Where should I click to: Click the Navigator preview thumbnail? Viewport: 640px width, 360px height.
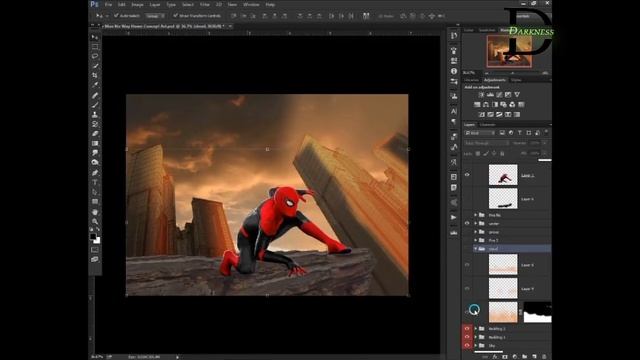coord(509,51)
